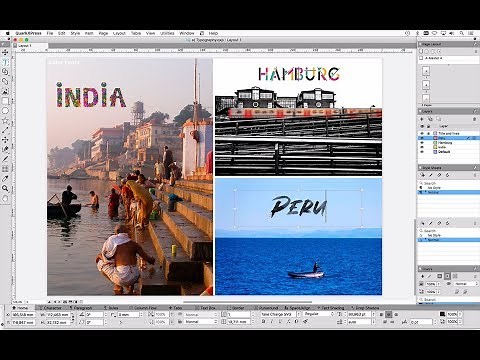The image size is (480, 360).
Task: Open the File menu
Action: pyautogui.click(x=50, y=33)
